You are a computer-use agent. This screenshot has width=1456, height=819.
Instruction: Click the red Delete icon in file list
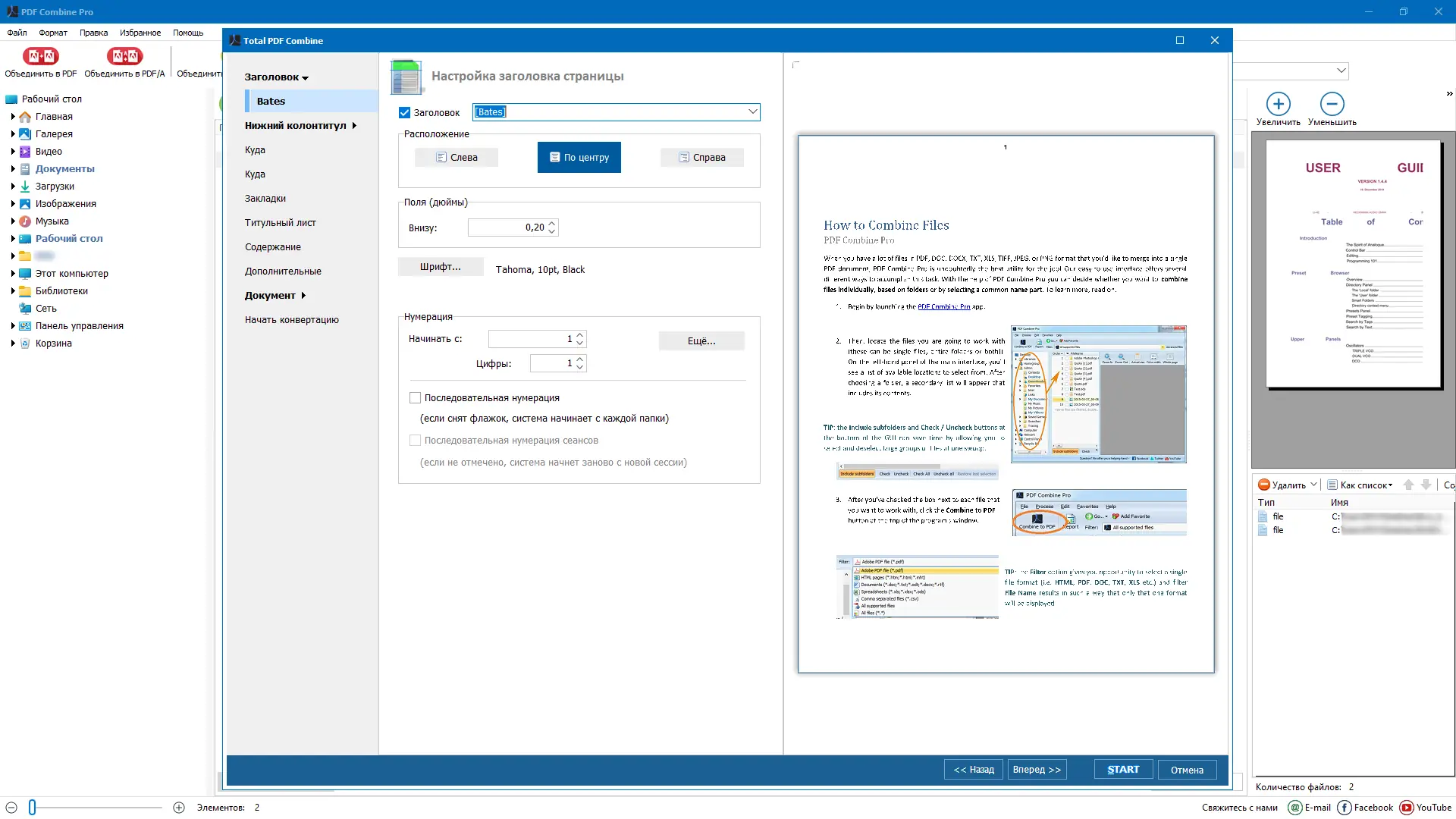point(1263,485)
